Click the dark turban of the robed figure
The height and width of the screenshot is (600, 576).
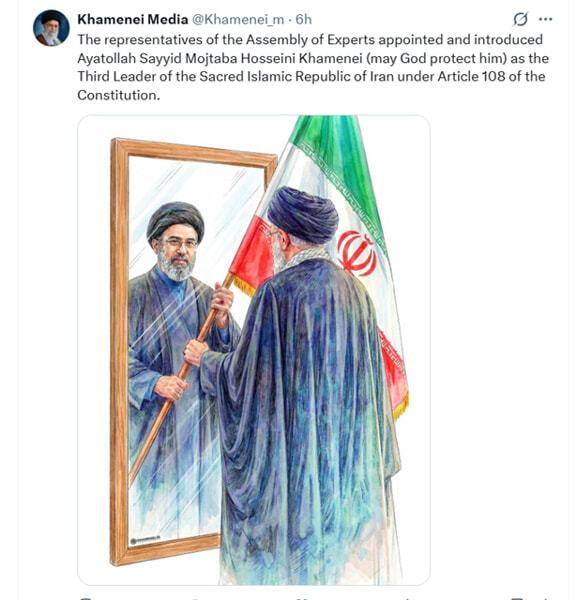pyautogui.click(x=303, y=214)
